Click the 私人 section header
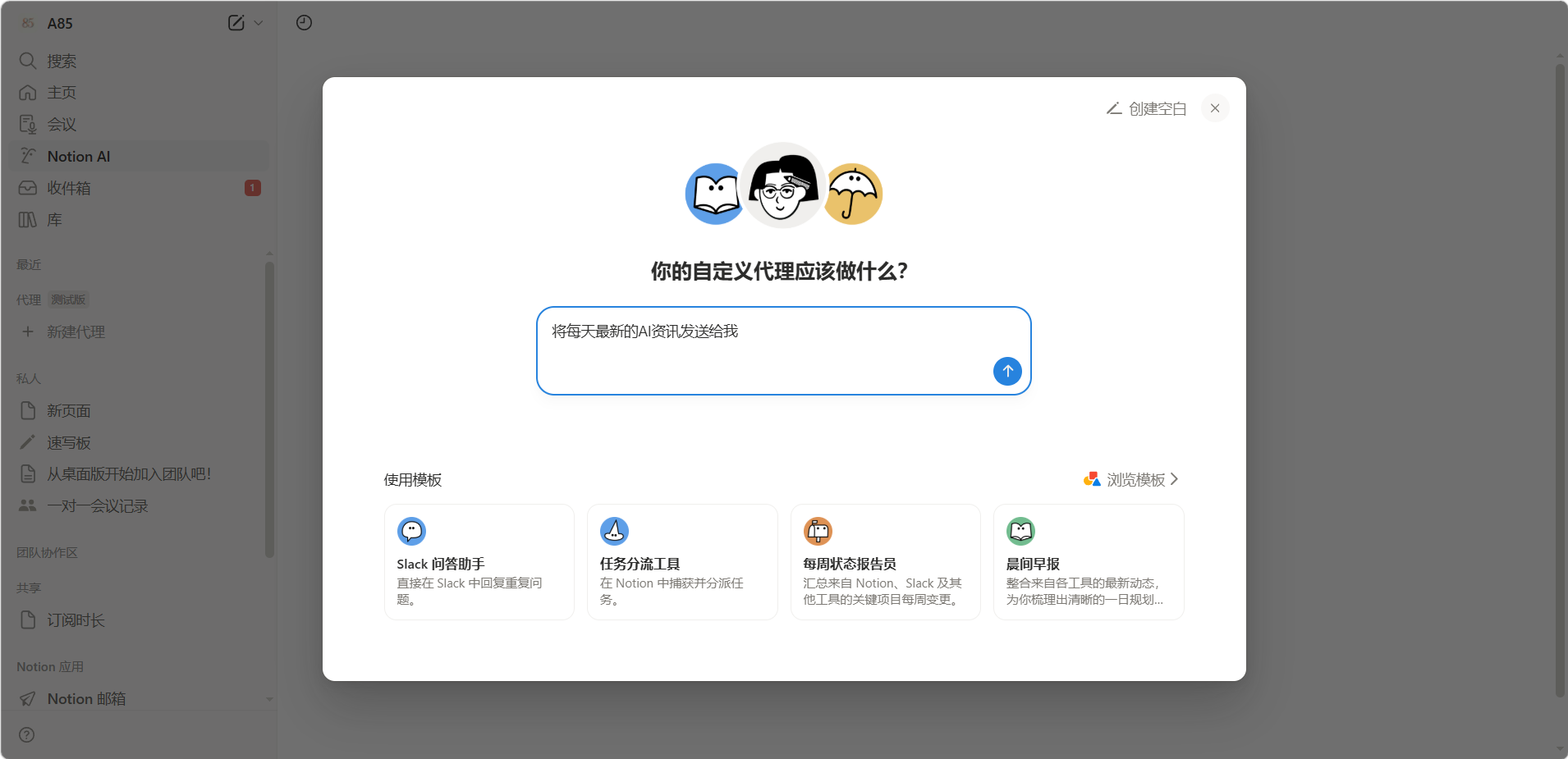The width and height of the screenshot is (1568, 759). [x=29, y=379]
